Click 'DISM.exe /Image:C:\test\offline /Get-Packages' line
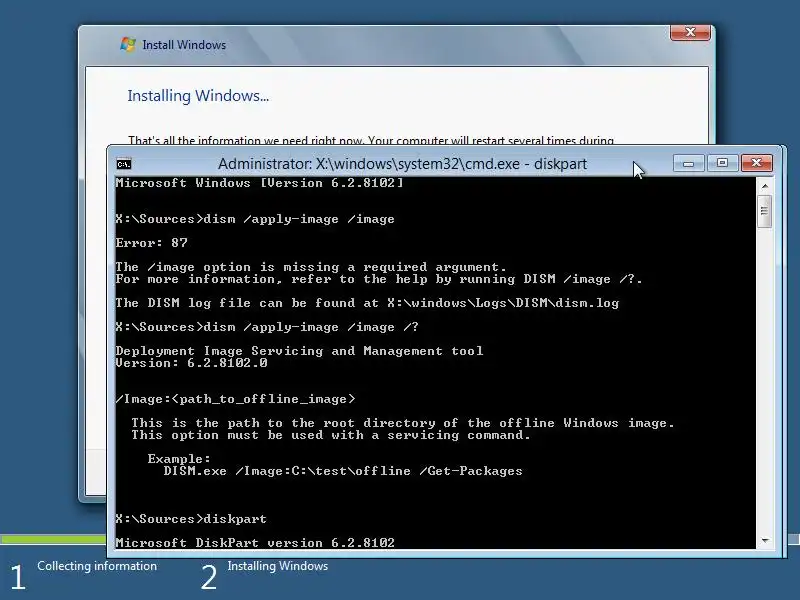This screenshot has height=600, width=800. click(x=343, y=471)
